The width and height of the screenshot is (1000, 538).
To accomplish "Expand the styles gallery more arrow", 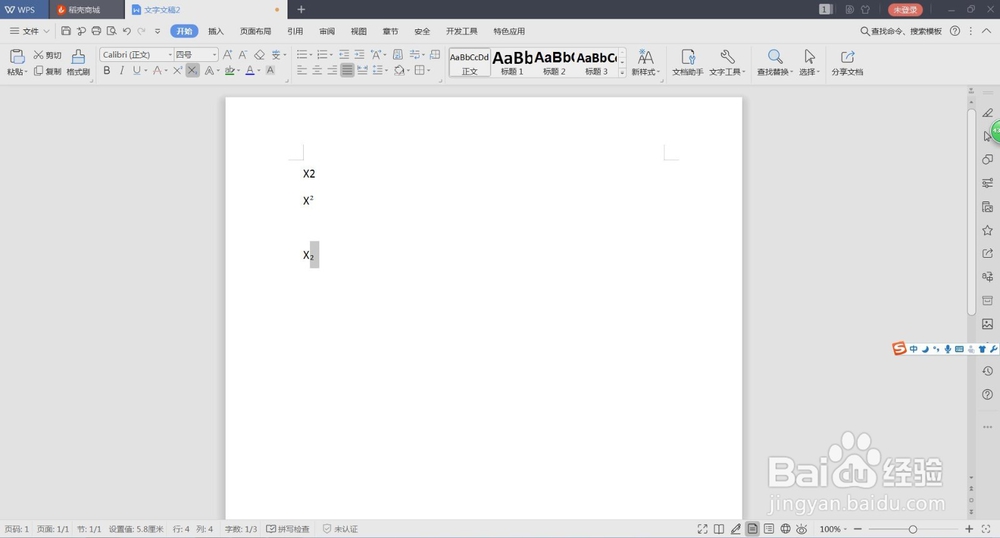I will (622, 73).
